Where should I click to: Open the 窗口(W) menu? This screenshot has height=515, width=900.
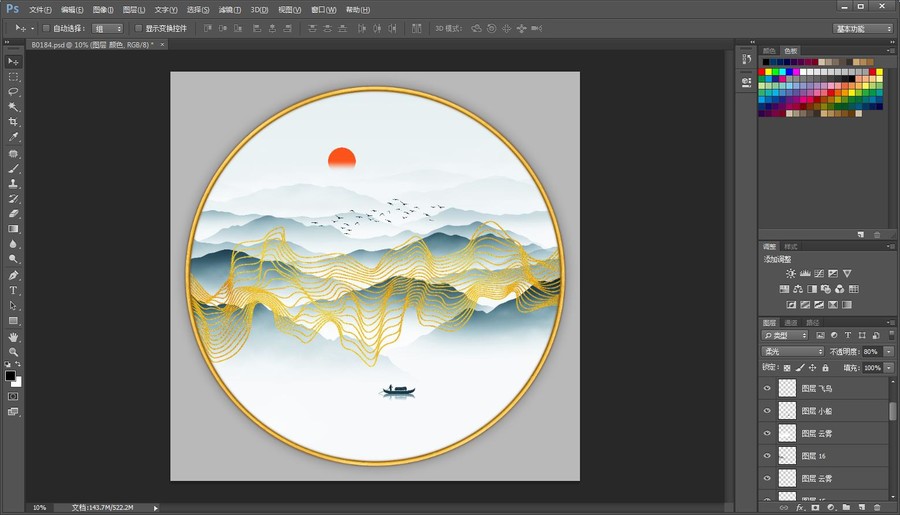[323, 10]
